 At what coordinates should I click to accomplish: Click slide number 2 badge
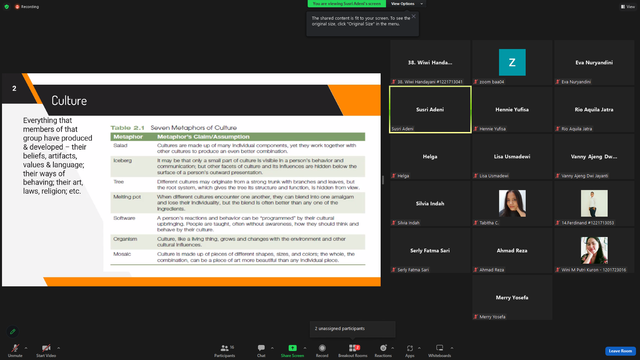coord(14,89)
